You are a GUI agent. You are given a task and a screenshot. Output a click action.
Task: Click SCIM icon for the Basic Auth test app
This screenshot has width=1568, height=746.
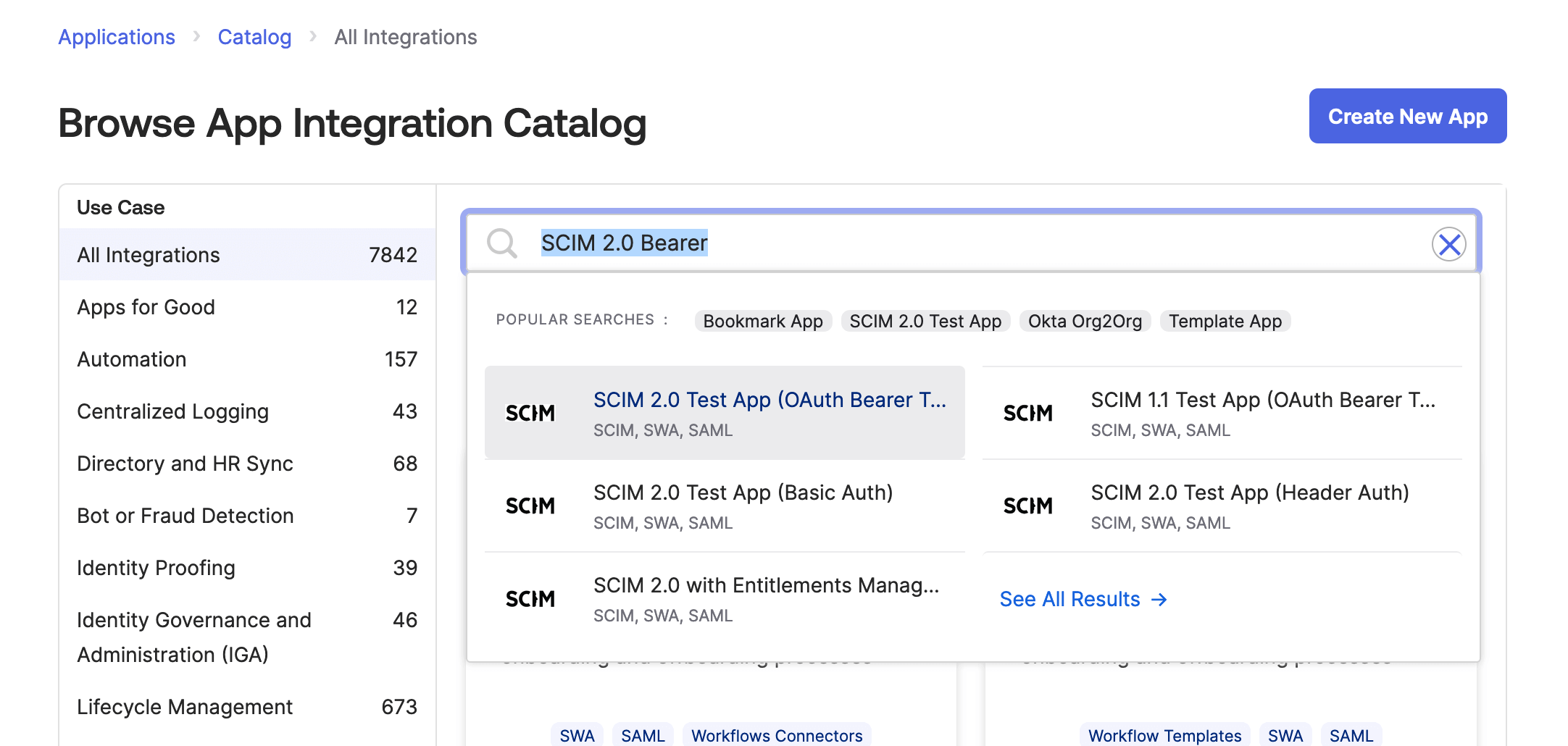pos(531,506)
